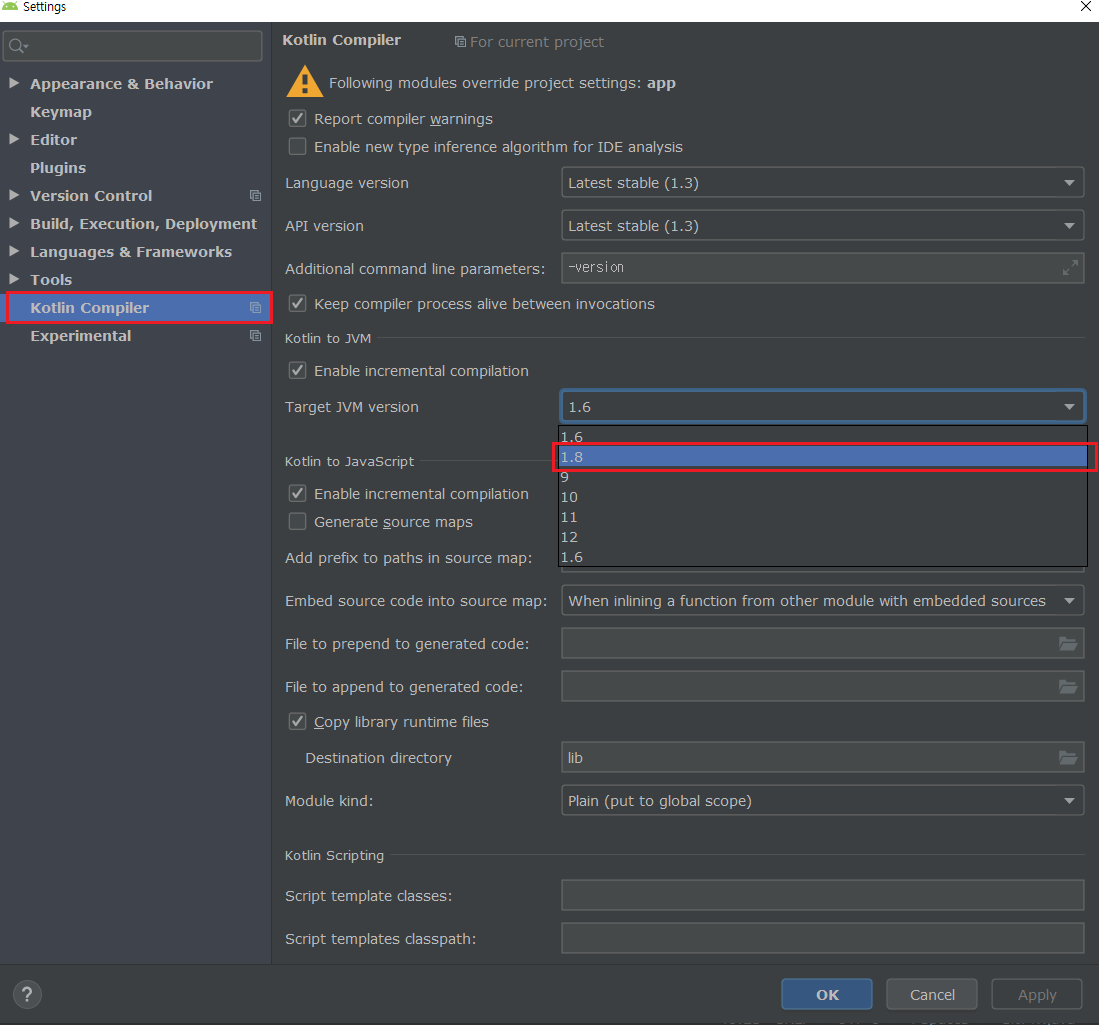
Task: Open the help question mark button
Action: (27, 994)
